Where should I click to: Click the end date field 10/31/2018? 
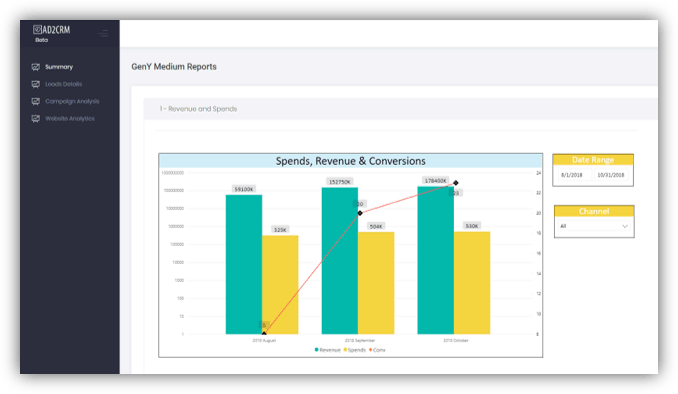click(x=611, y=175)
